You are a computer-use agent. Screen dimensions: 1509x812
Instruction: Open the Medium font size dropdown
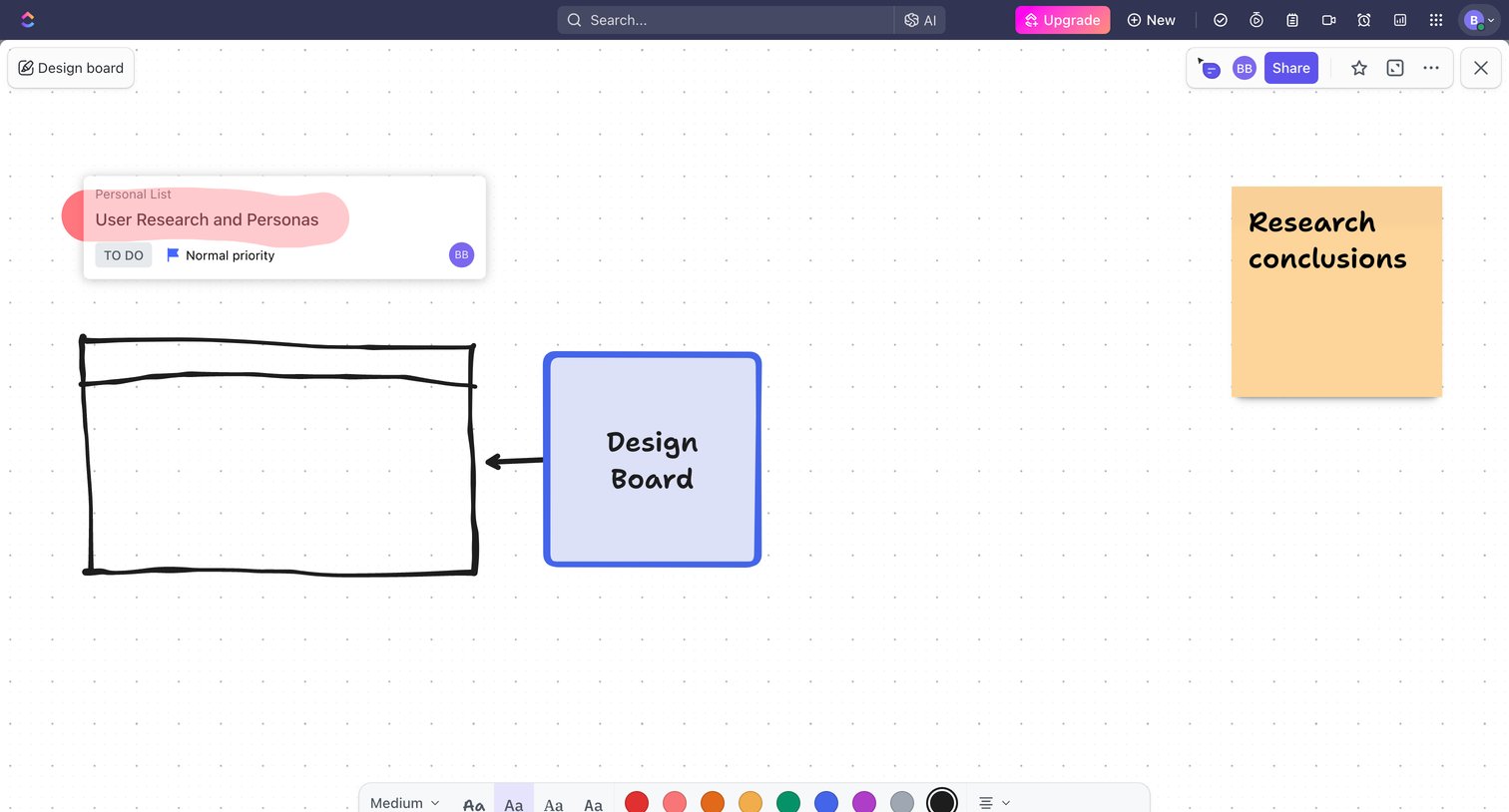click(x=404, y=802)
